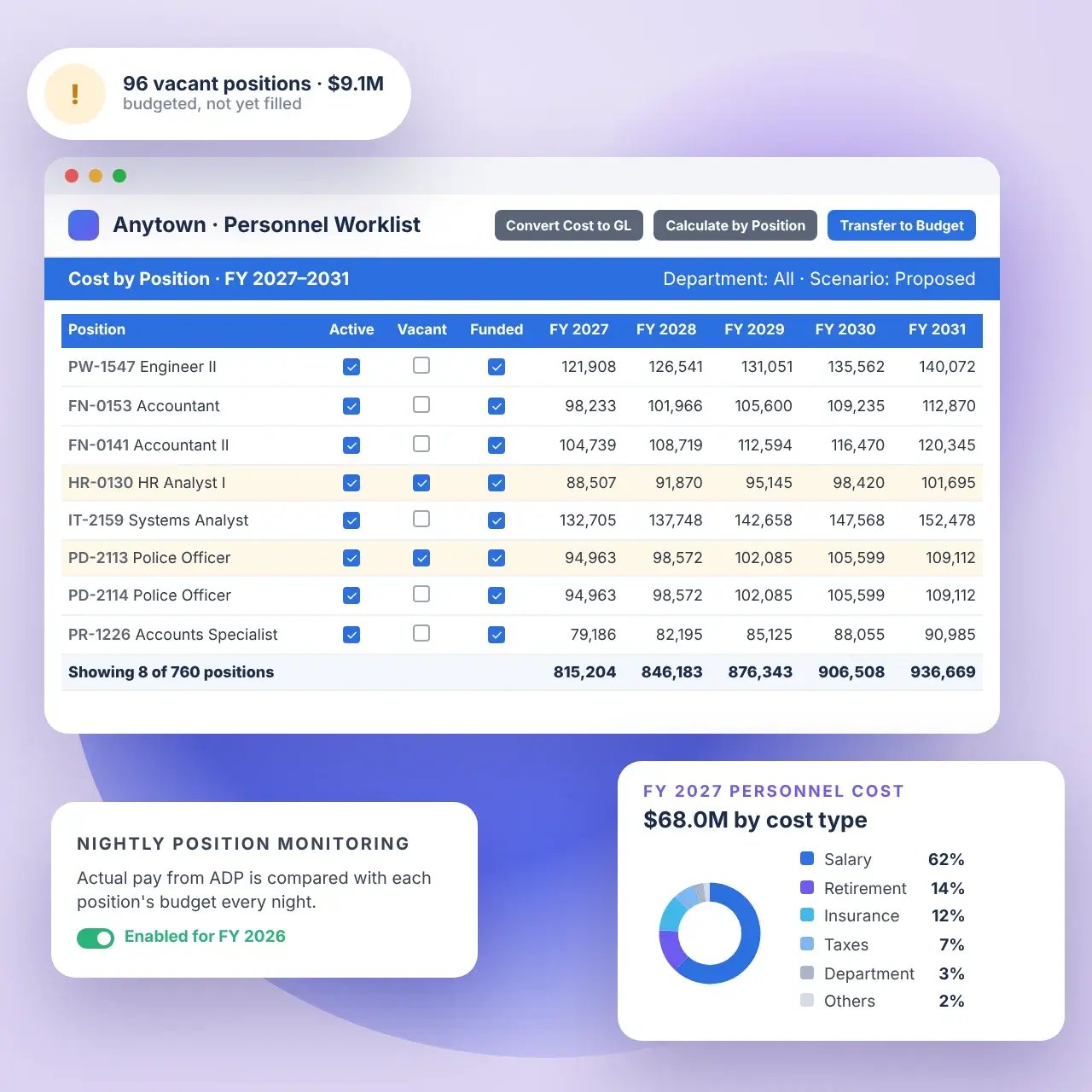Click the green window maximize dot
The height and width of the screenshot is (1092, 1092).
click(119, 176)
